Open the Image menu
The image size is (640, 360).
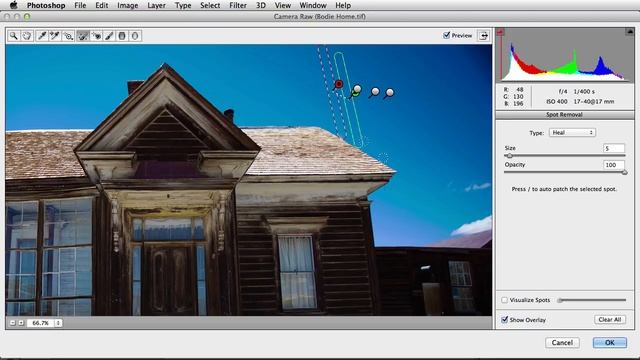[128, 5]
